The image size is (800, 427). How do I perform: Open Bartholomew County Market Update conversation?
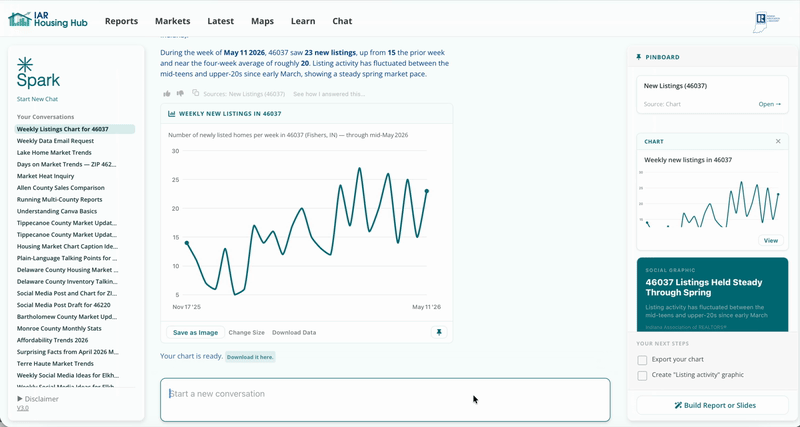[x=67, y=317]
